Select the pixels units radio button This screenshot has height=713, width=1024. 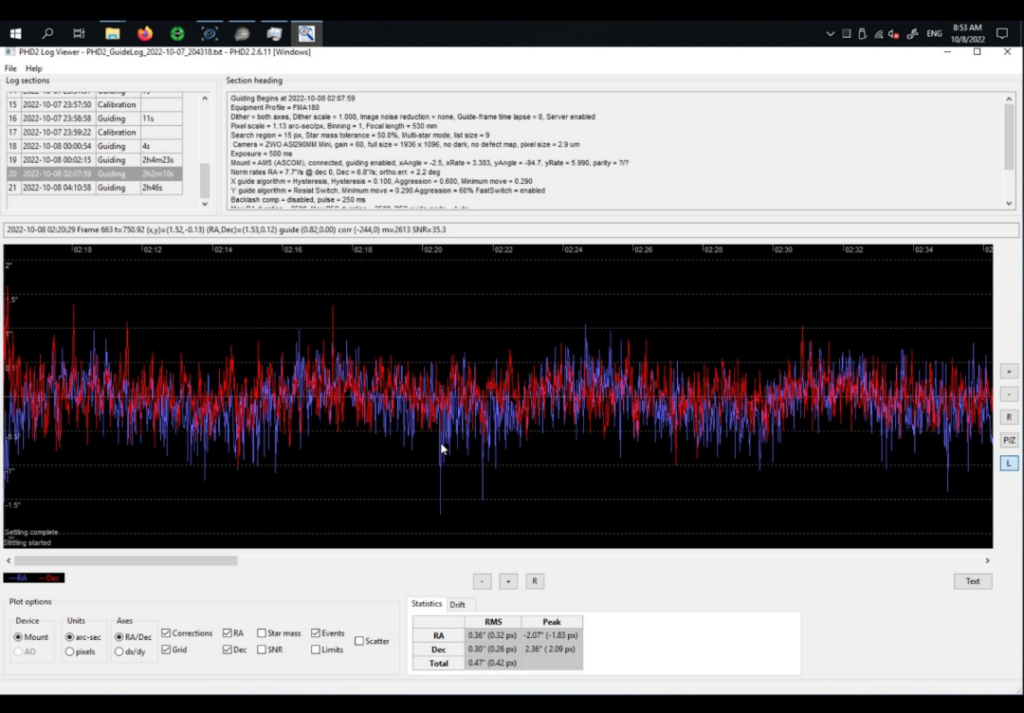(70, 651)
